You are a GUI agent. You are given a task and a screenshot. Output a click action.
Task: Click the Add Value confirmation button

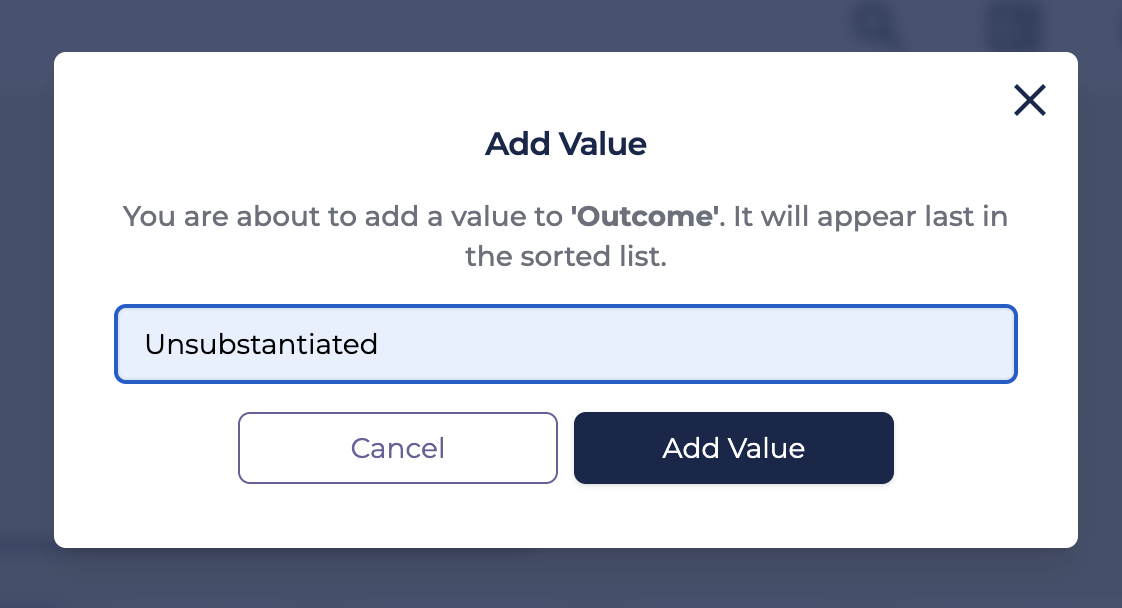[733, 448]
